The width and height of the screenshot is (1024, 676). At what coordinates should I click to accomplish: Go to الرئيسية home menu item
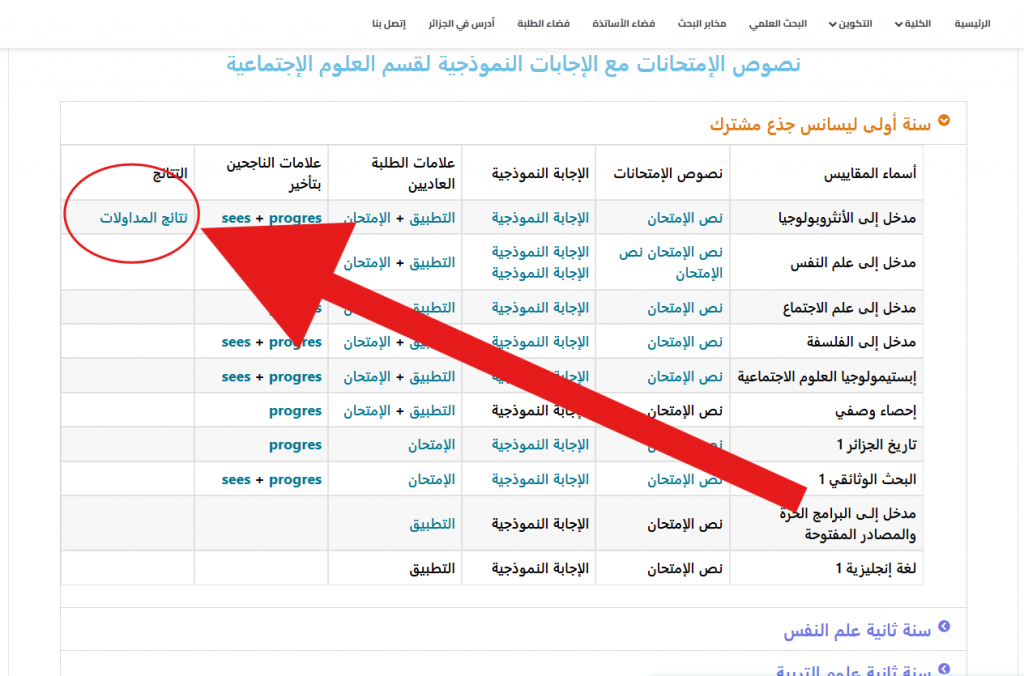[x=972, y=23]
